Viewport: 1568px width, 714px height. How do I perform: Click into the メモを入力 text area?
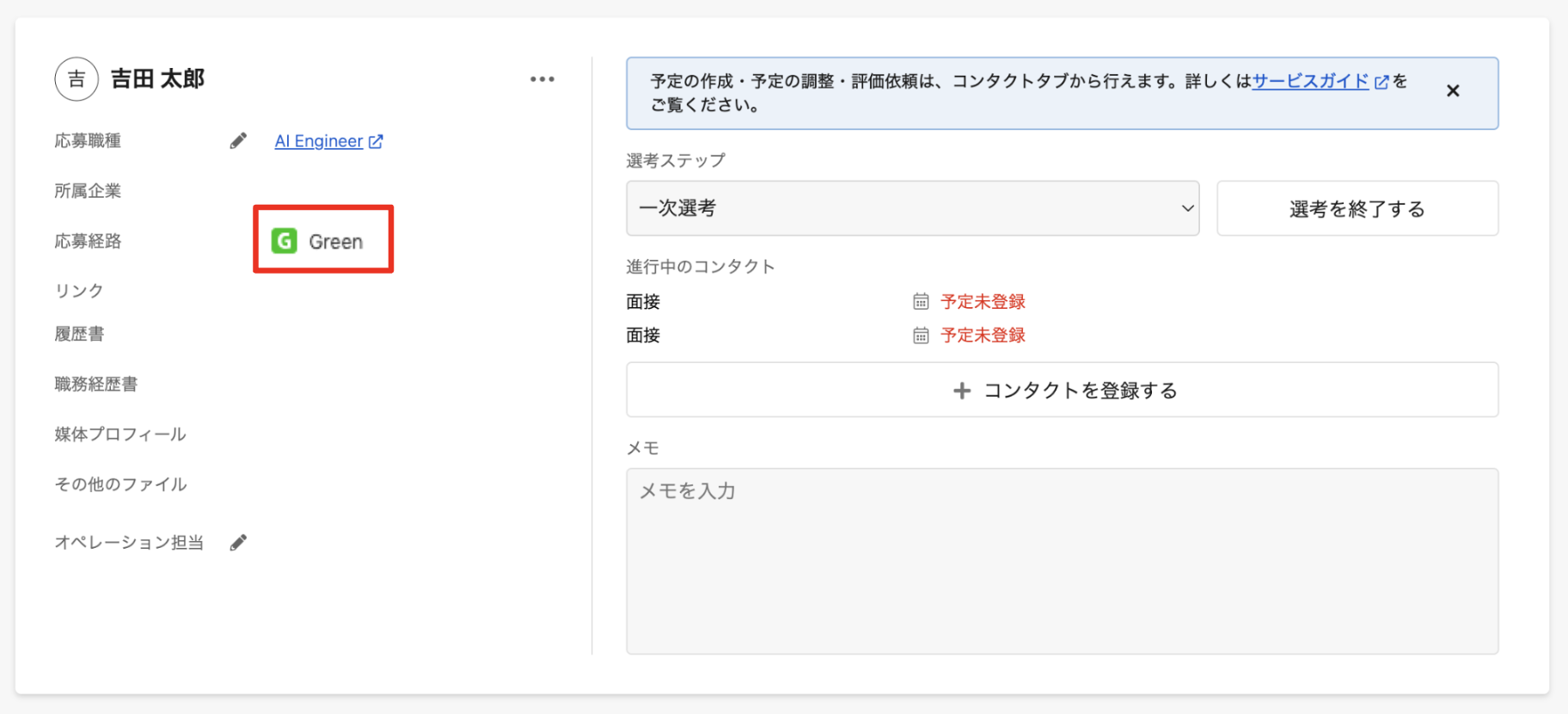click(1062, 561)
